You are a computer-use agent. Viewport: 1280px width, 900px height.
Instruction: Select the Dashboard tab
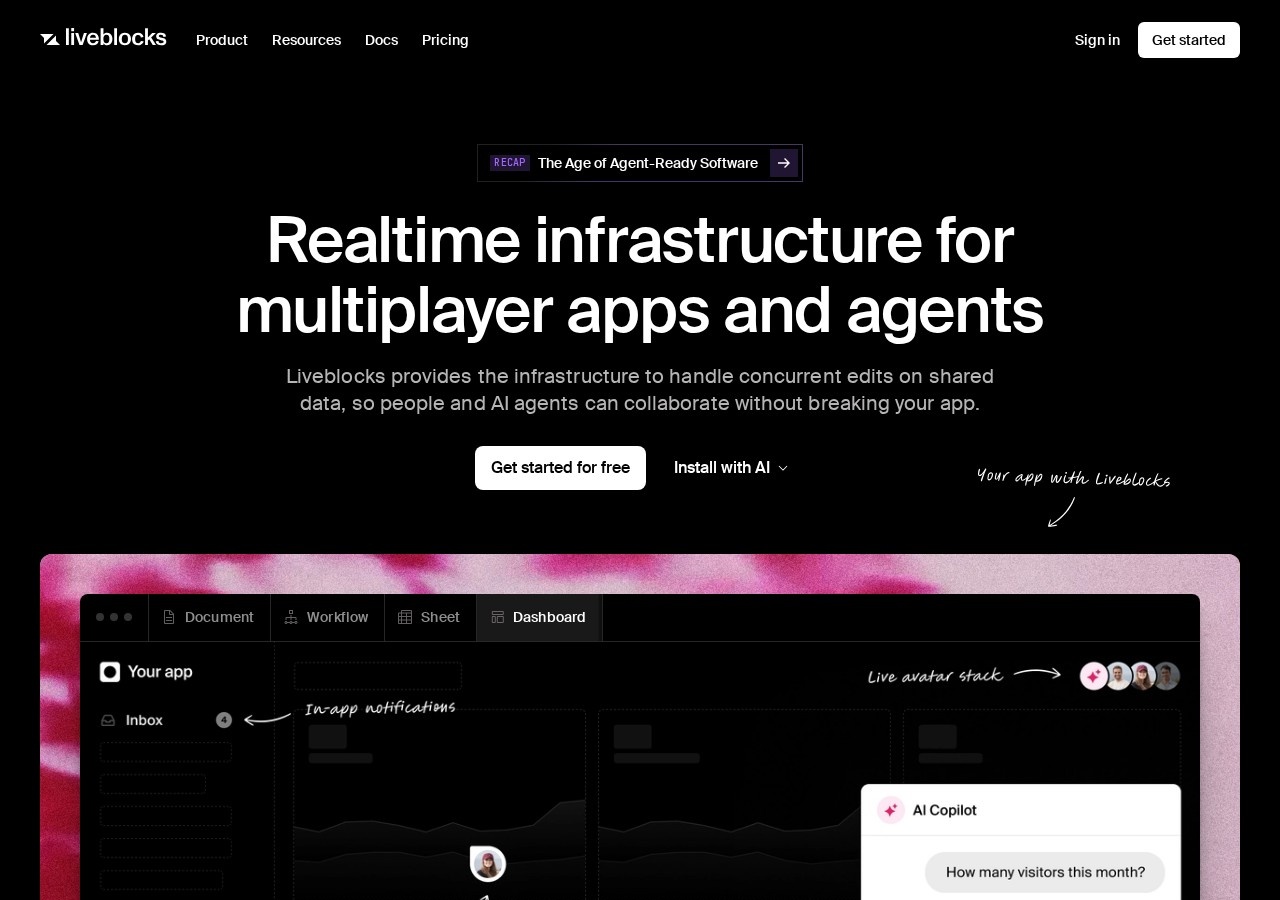pos(539,617)
